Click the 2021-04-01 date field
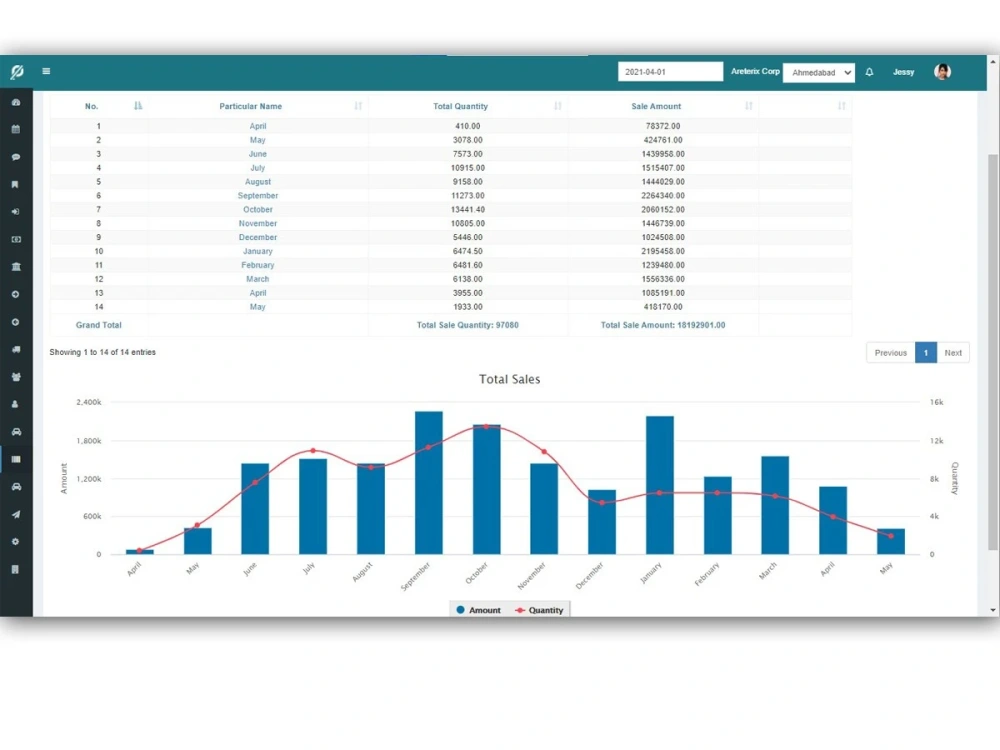Image resolution: width=1000 pixels, height=750 pixels. [670, 72]
